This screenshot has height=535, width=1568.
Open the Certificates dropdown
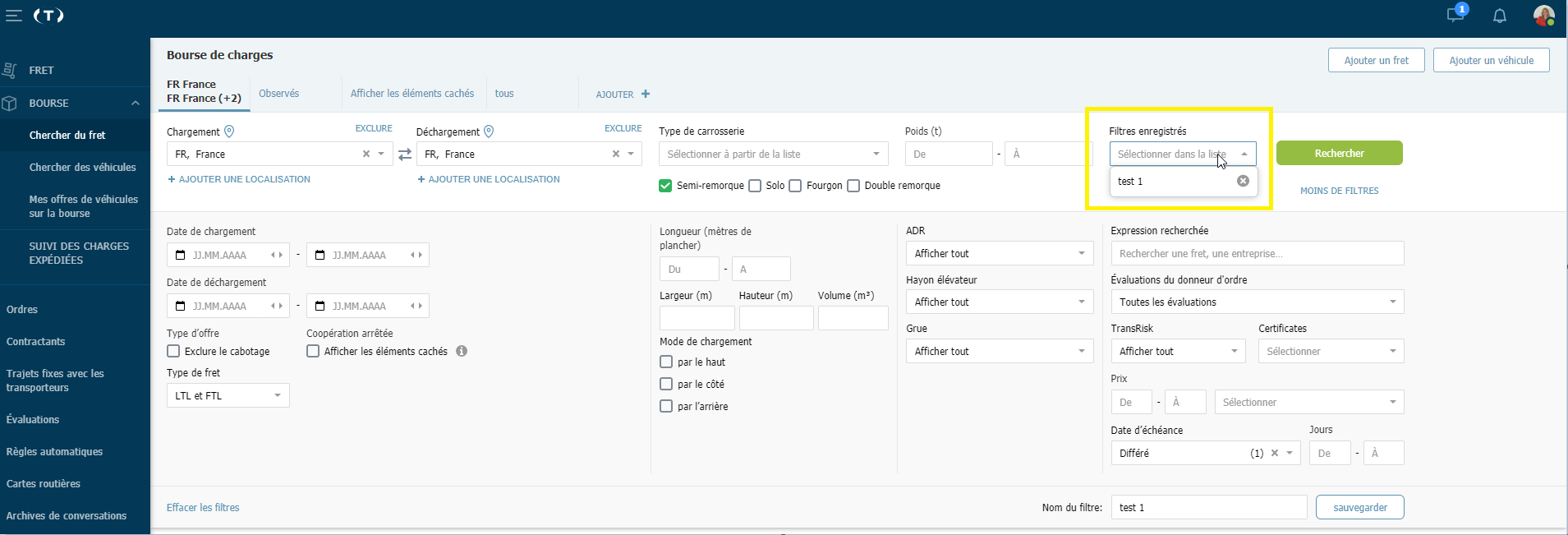1331,351
